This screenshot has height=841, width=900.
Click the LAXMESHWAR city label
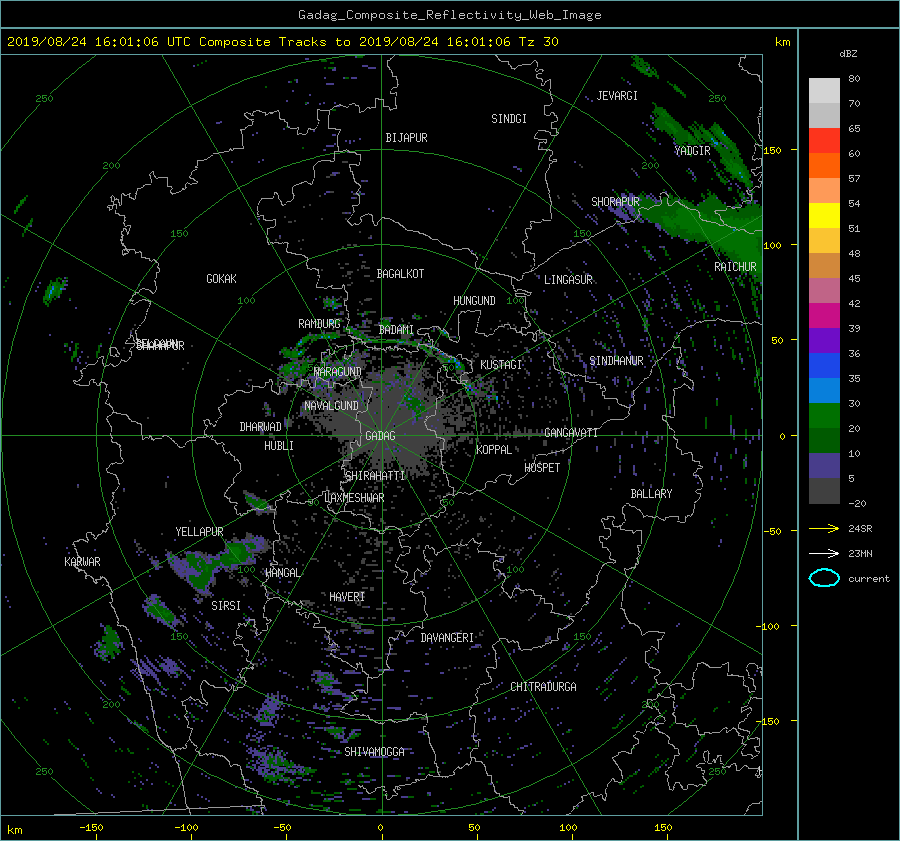click(354, 498)
